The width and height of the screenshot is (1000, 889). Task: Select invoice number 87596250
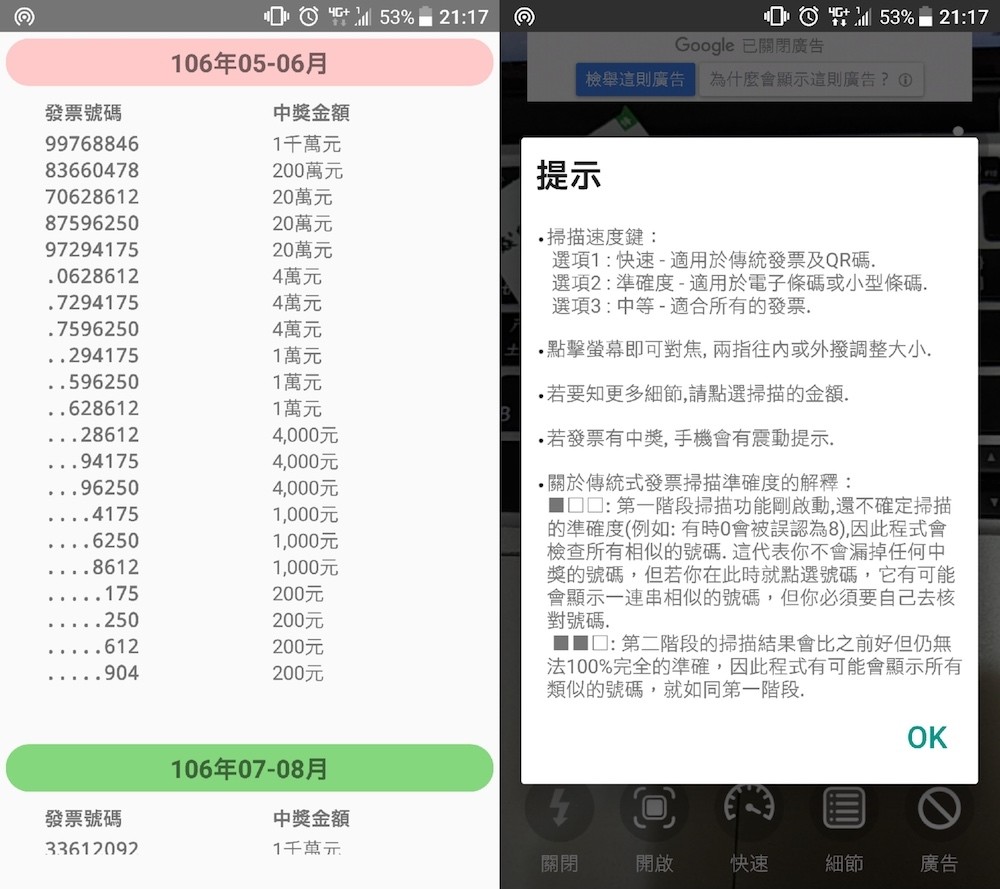tap(92, 223)
